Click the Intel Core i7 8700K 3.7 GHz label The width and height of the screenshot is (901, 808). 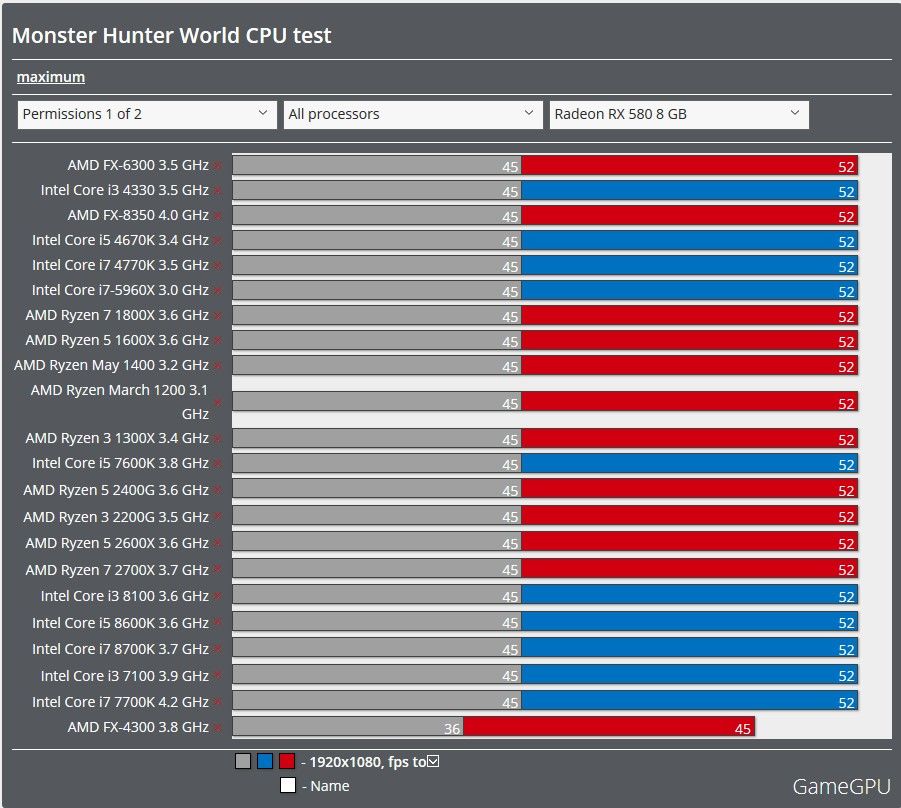pyautogui.click(x=120, y=649)
